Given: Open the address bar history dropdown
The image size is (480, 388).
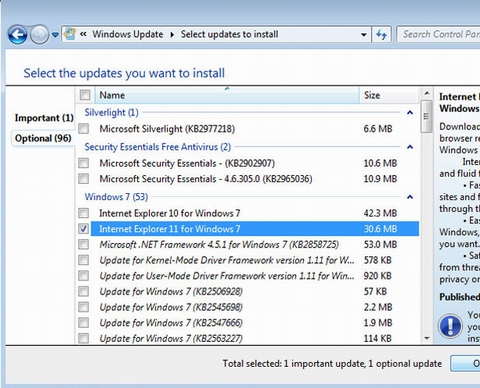Looking at the screenshot, I should click(x=364, y=34).
